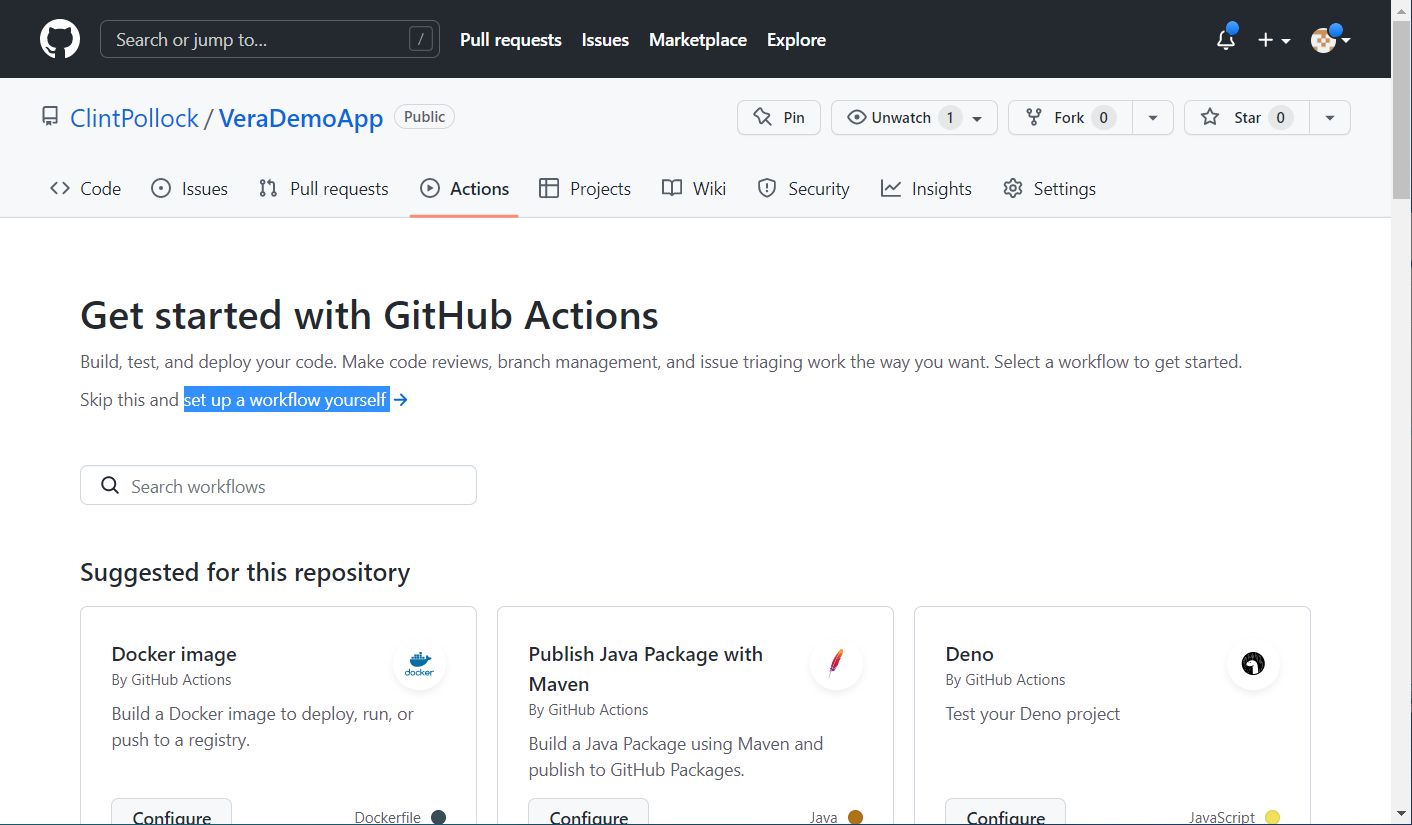1412x825 pixels.
Task: Open the user avatar menu
Action: tap(1331, 39)
